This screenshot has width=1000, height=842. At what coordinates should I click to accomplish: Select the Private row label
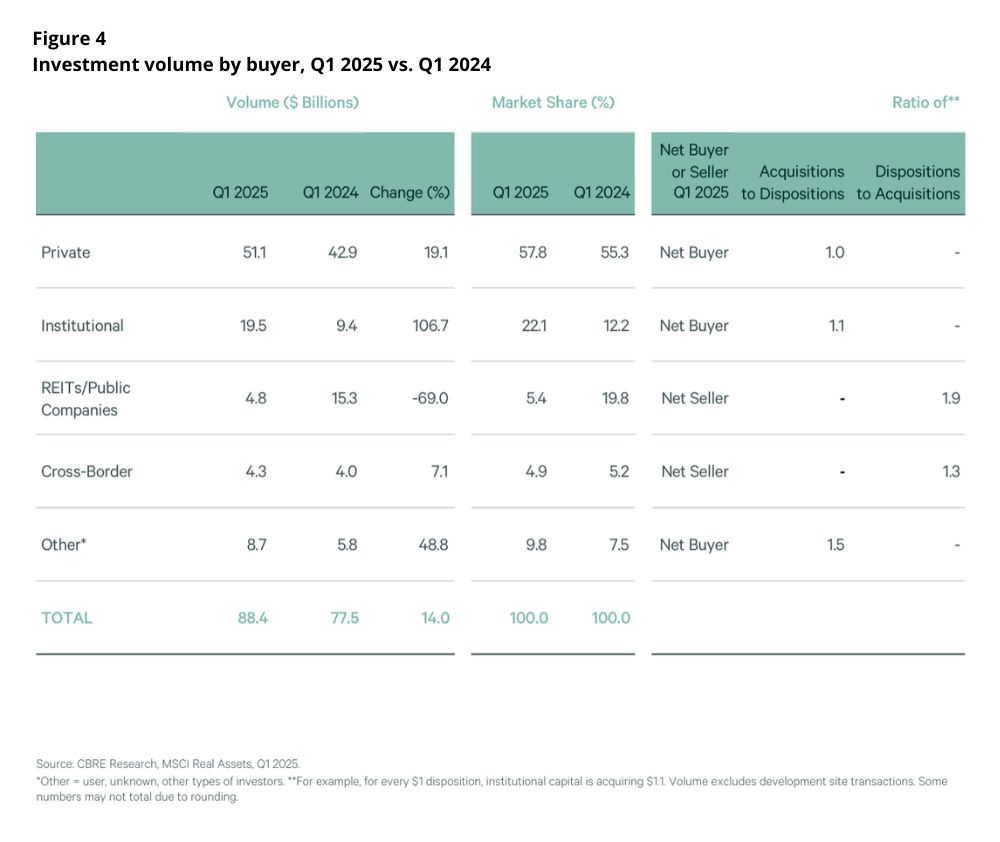point(66,252)
